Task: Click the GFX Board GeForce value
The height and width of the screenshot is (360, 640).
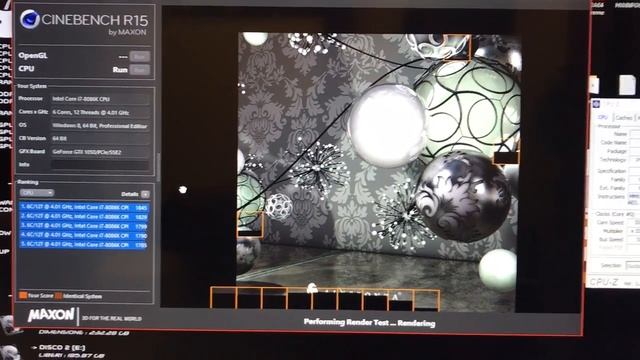Action: 100,152
